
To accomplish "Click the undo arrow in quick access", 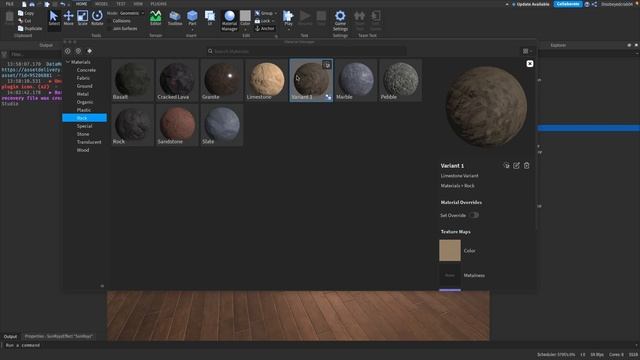I will pos(62,4).
